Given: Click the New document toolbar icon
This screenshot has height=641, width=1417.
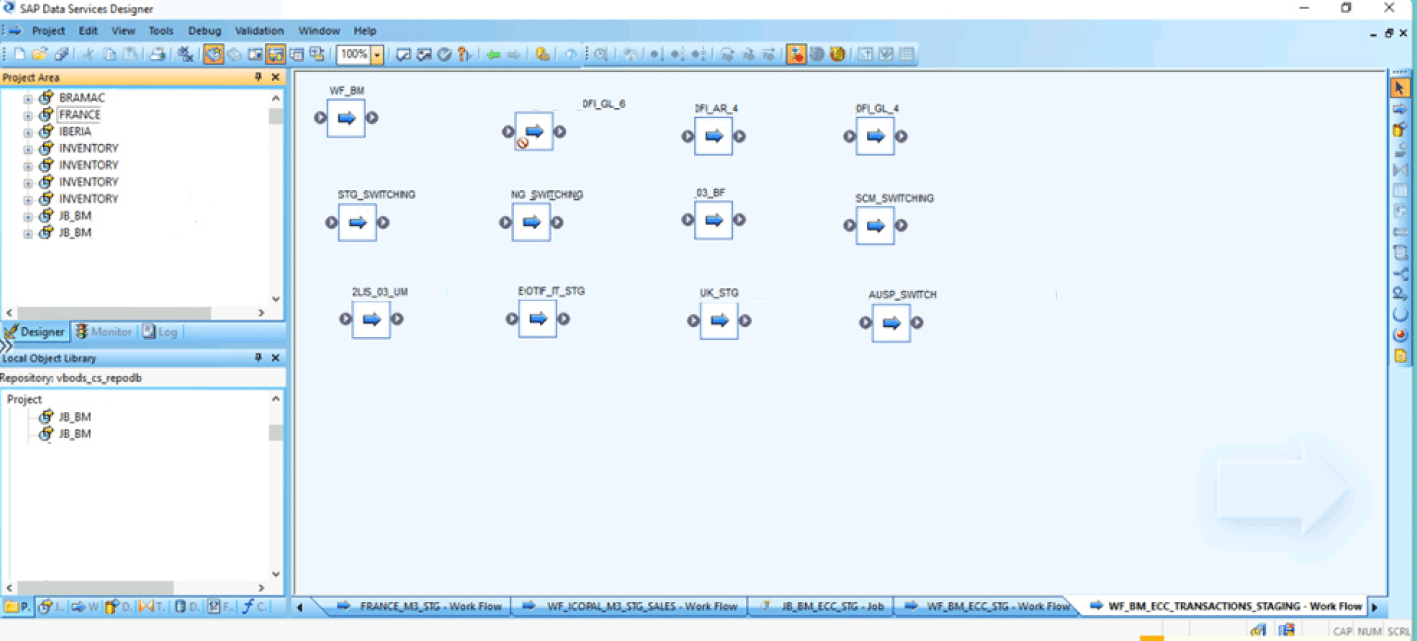Looking at the screenshot, I should pos(19,54).
